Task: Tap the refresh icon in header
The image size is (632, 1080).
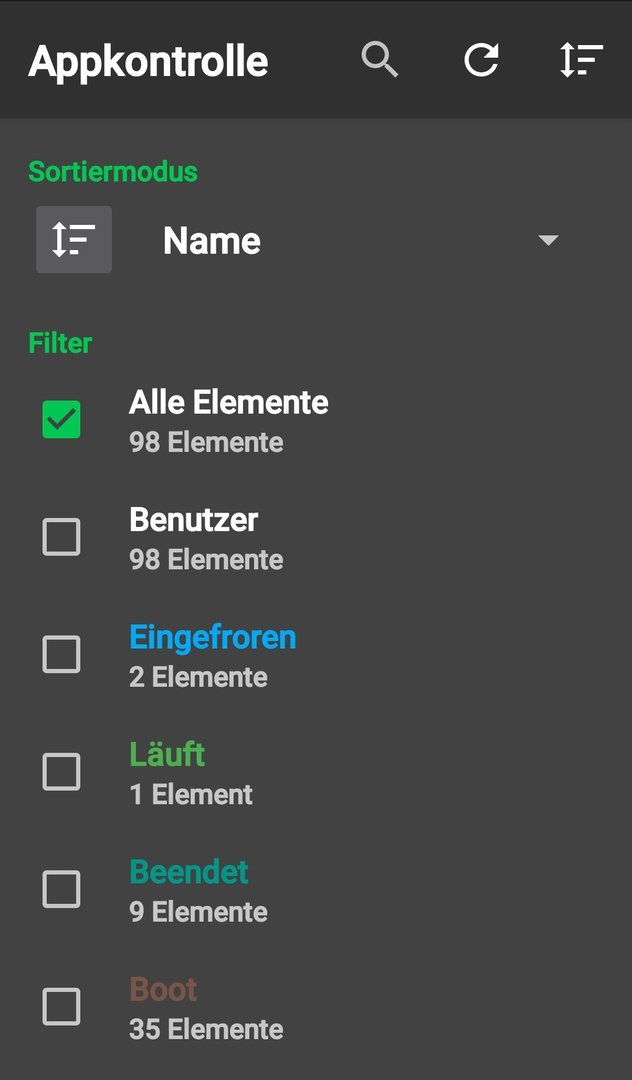Action: (x=481, y=60)
